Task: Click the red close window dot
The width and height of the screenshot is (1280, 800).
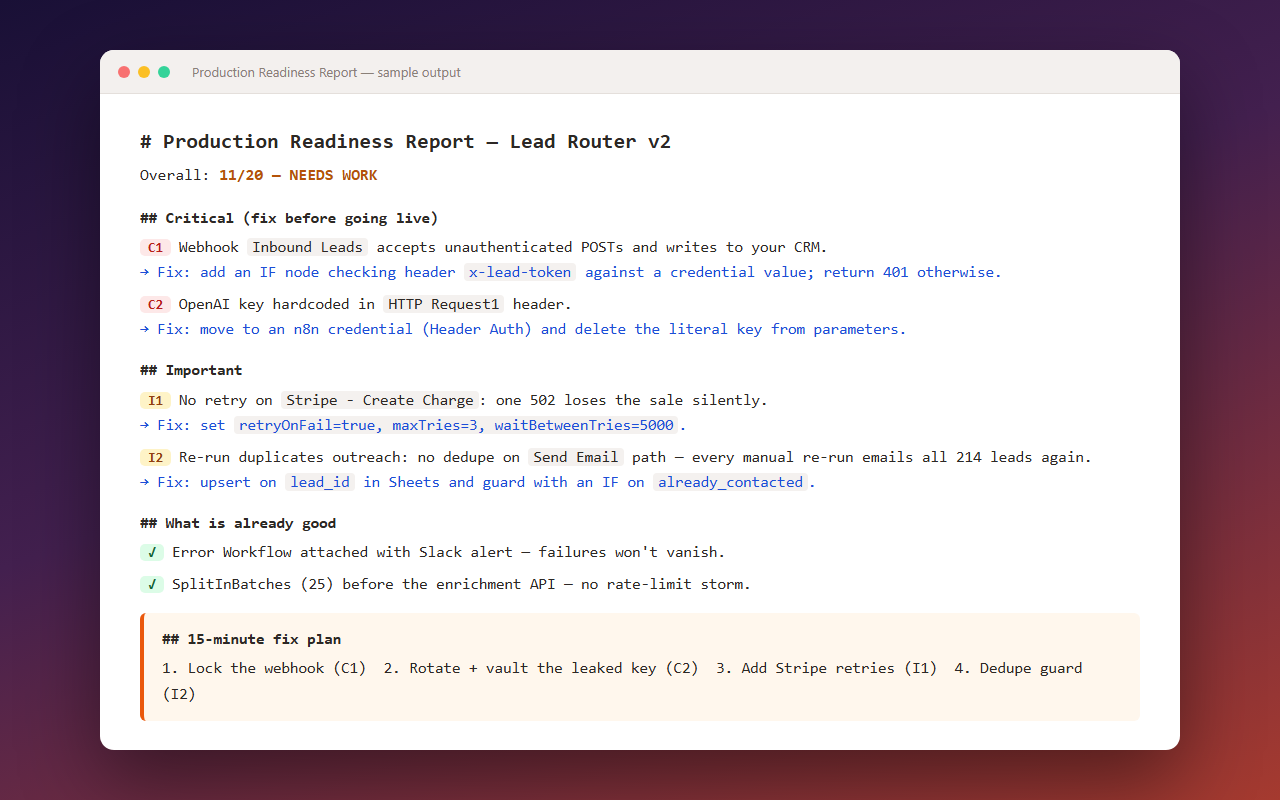Action: click(124, 72)
